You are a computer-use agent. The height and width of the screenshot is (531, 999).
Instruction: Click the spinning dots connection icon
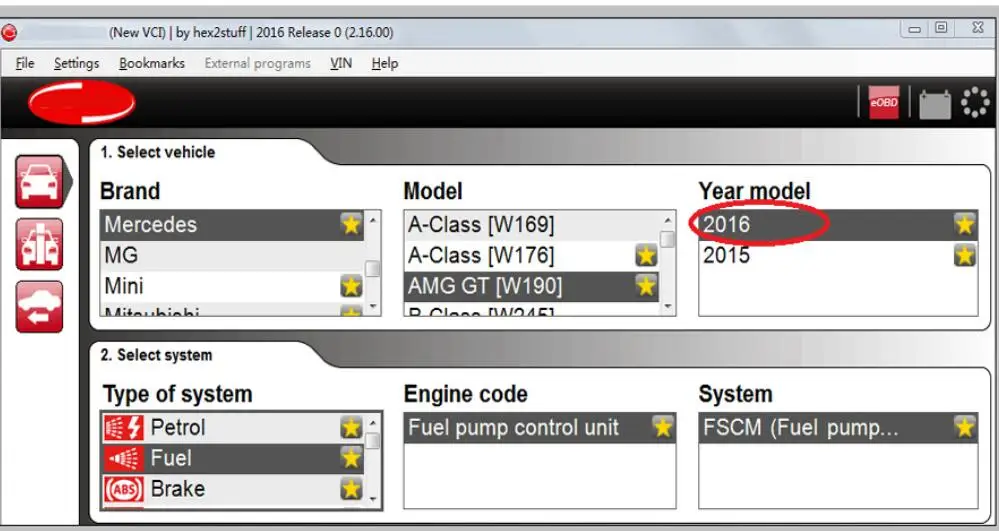pyautogui.click(x=975, y=103)
